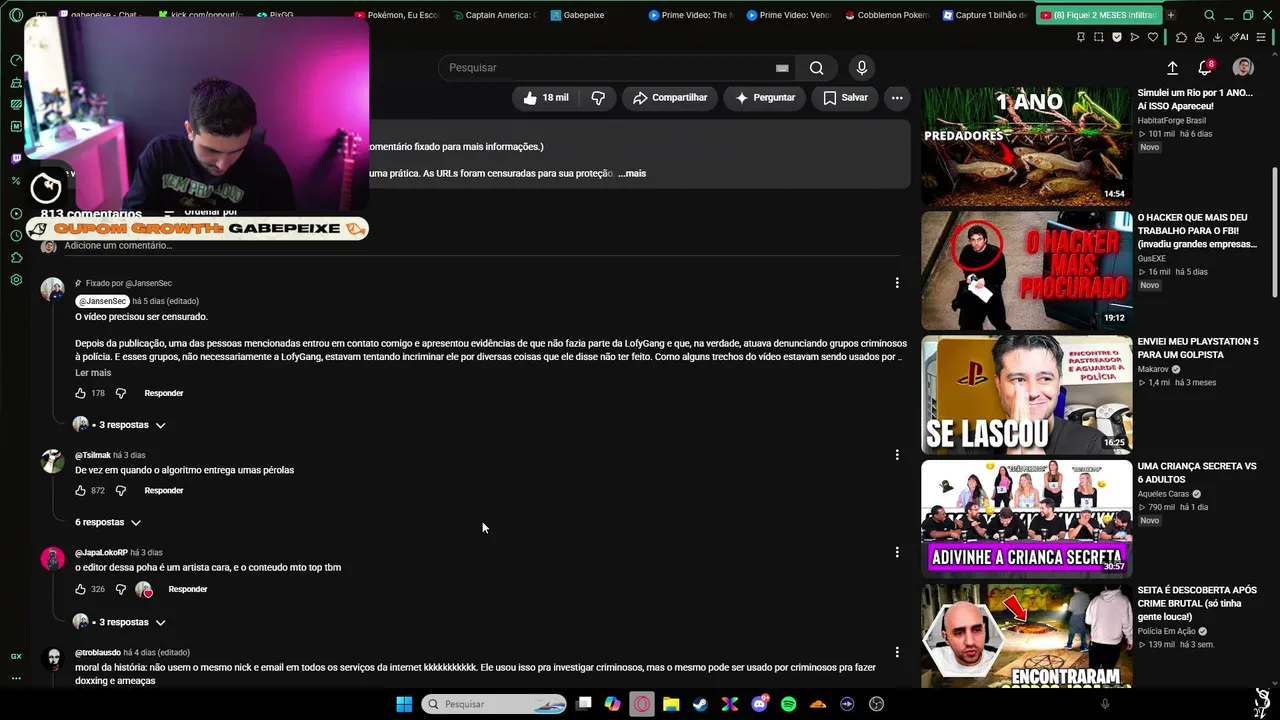The image size is (1280, 720).
Task: Open SEITA É DESCOBERTA video title
Action: tap(1197, 604)
